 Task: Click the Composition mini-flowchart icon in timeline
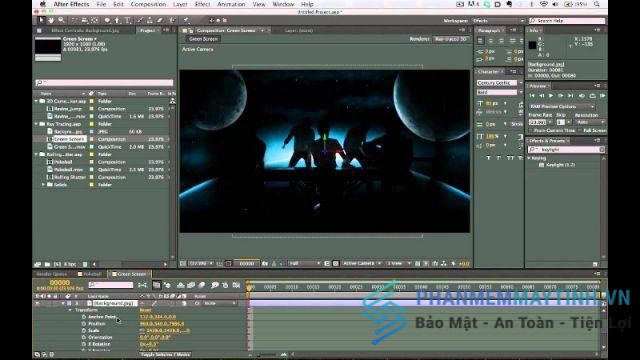[x=142, y=285]
